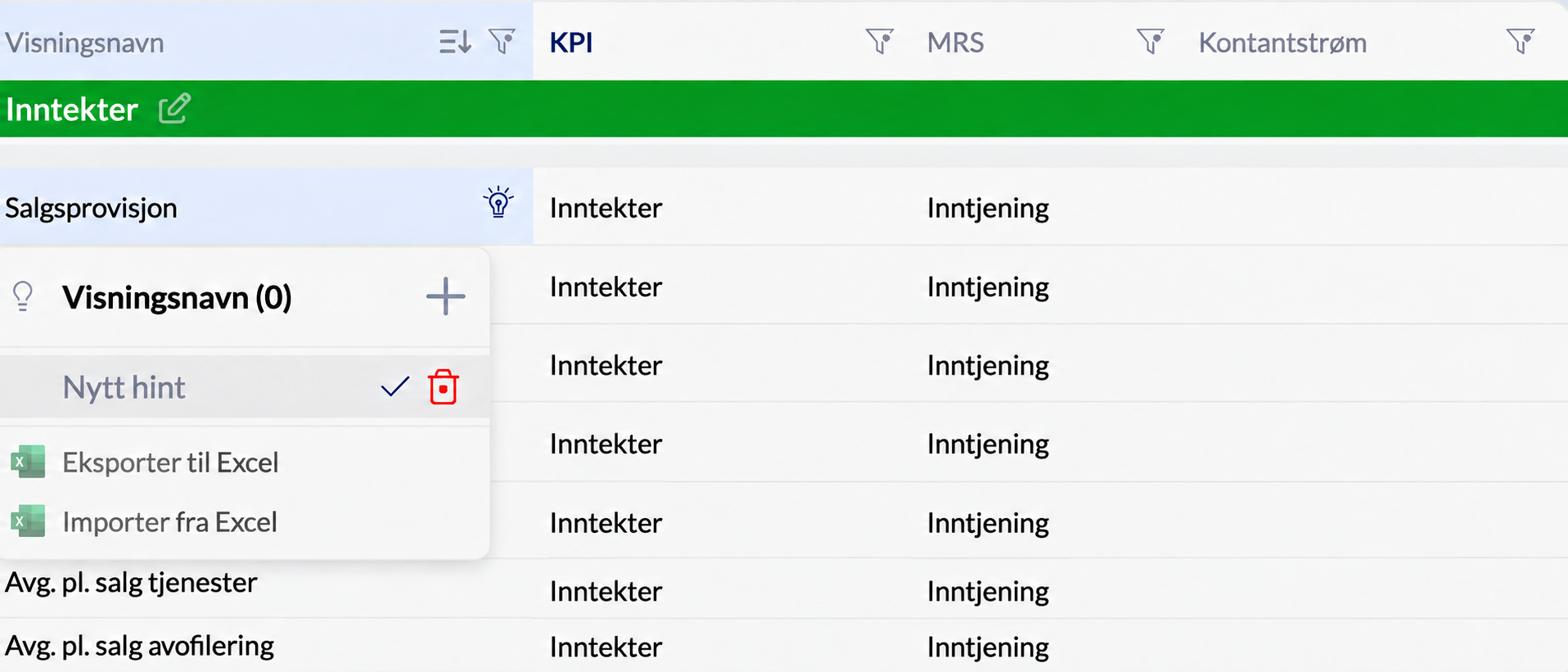This screenshot has width=1568, height=672.
Task: Confirm the new hint with the checkmark
Action: pyautogui.click(x=394, y=386)
